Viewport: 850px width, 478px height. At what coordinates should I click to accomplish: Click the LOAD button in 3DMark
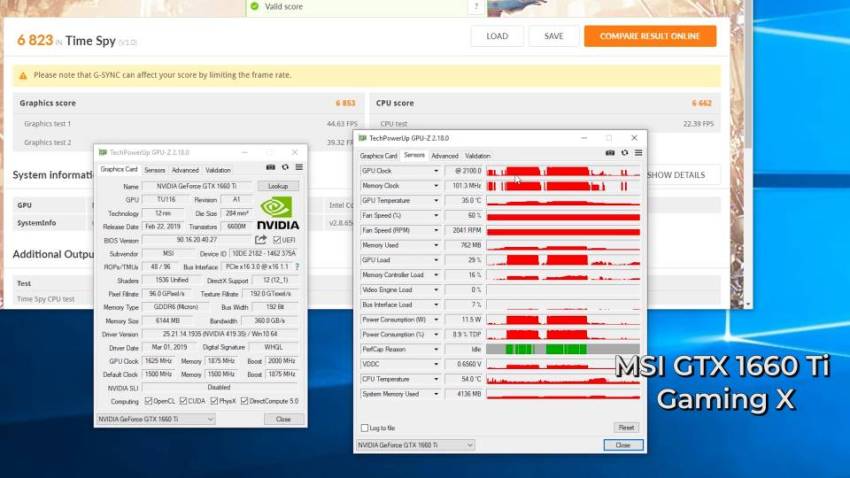pyautogui.click(x=497, y=36)
